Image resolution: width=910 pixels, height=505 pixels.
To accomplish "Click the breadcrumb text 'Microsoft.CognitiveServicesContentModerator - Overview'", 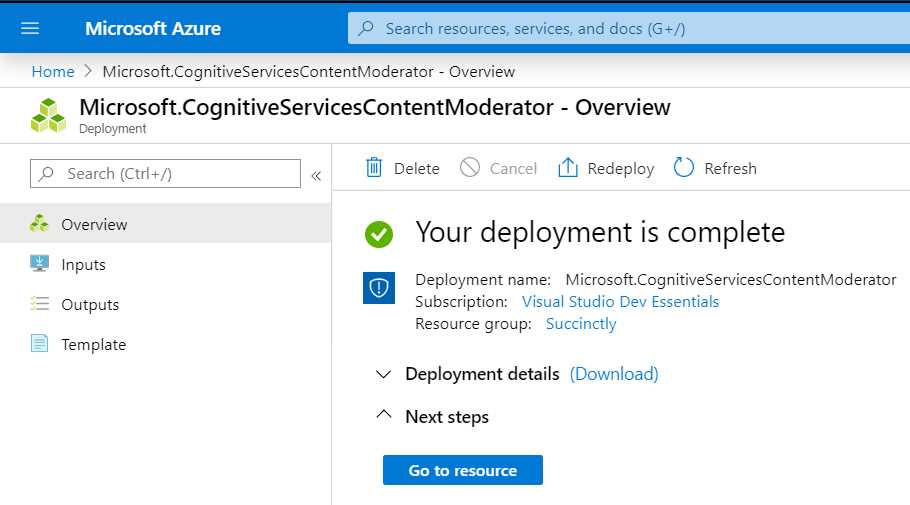I will [309, 71].
